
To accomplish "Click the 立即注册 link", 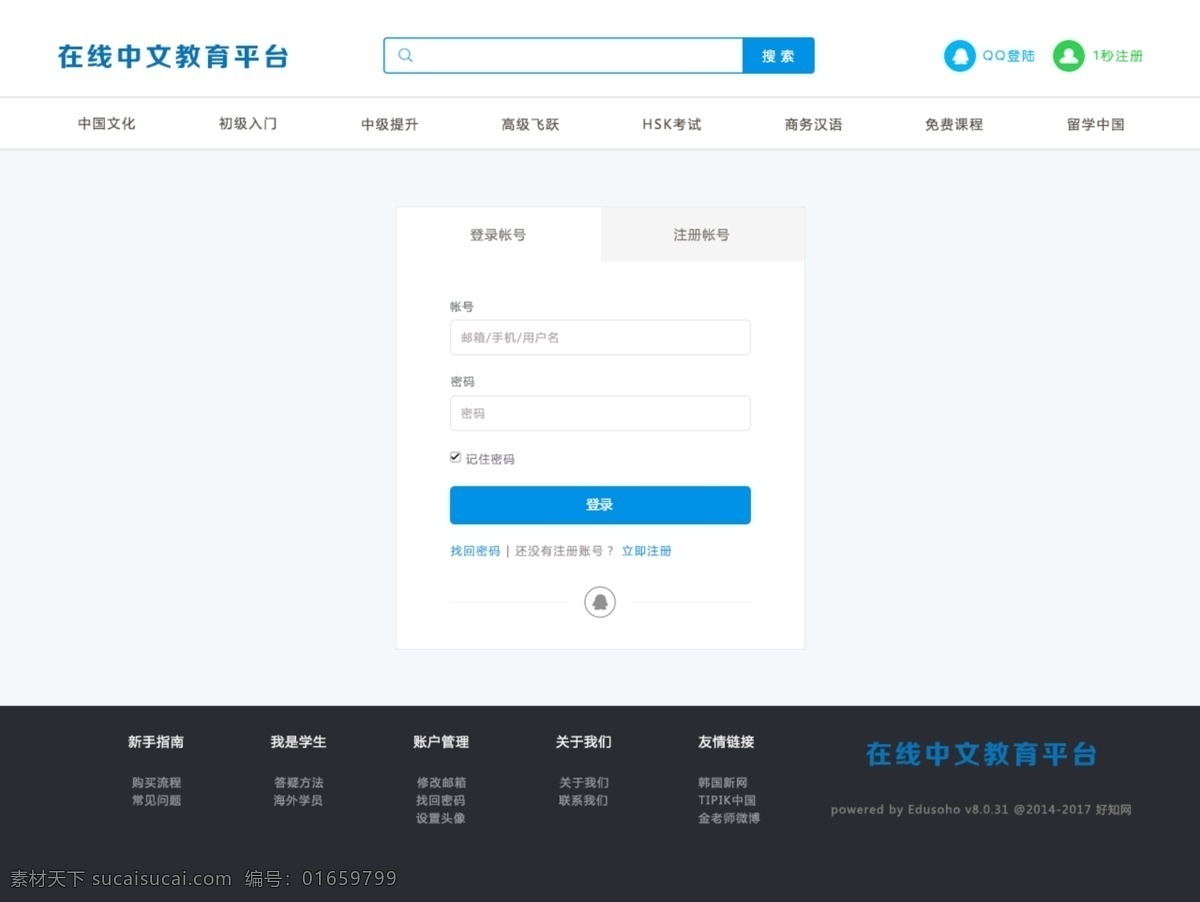I will click(647, 551).
